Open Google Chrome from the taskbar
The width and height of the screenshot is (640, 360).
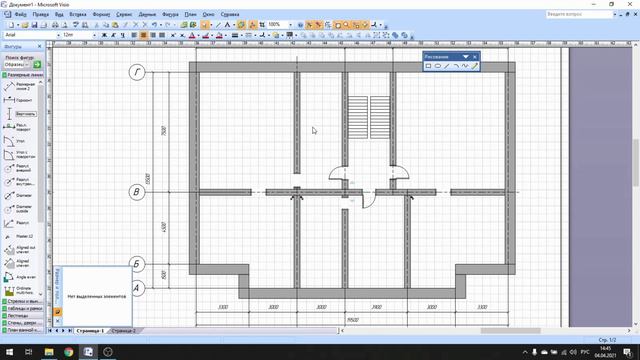point(69,352)
